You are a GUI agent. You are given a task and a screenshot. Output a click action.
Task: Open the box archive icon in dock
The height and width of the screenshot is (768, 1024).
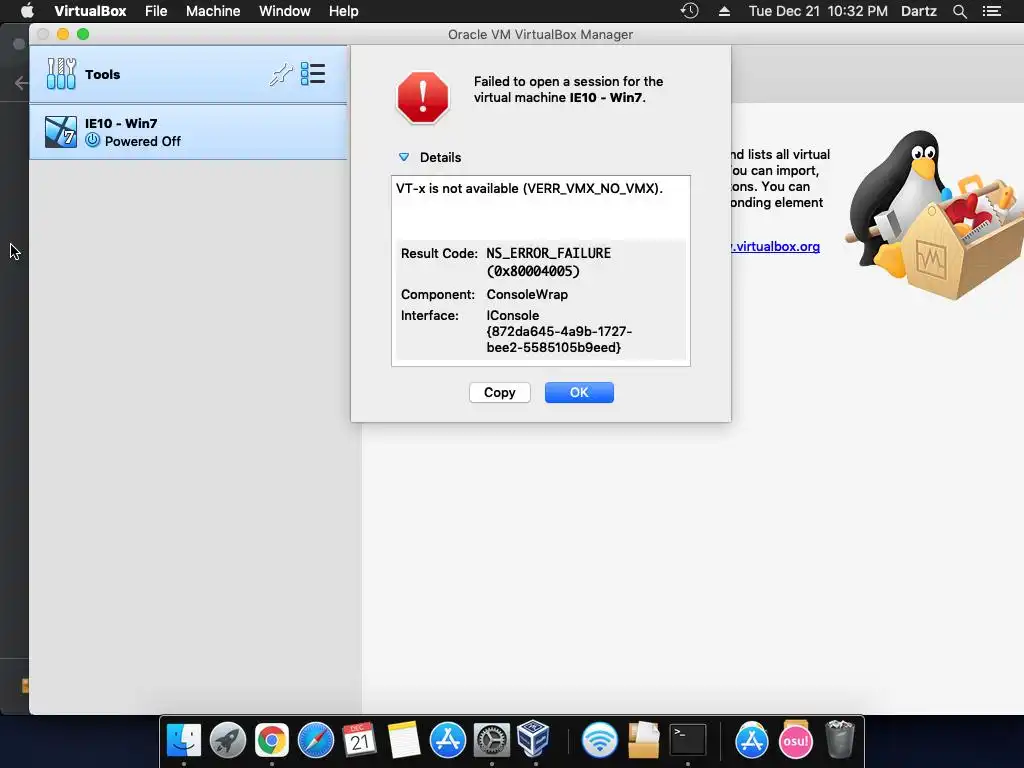644,740
